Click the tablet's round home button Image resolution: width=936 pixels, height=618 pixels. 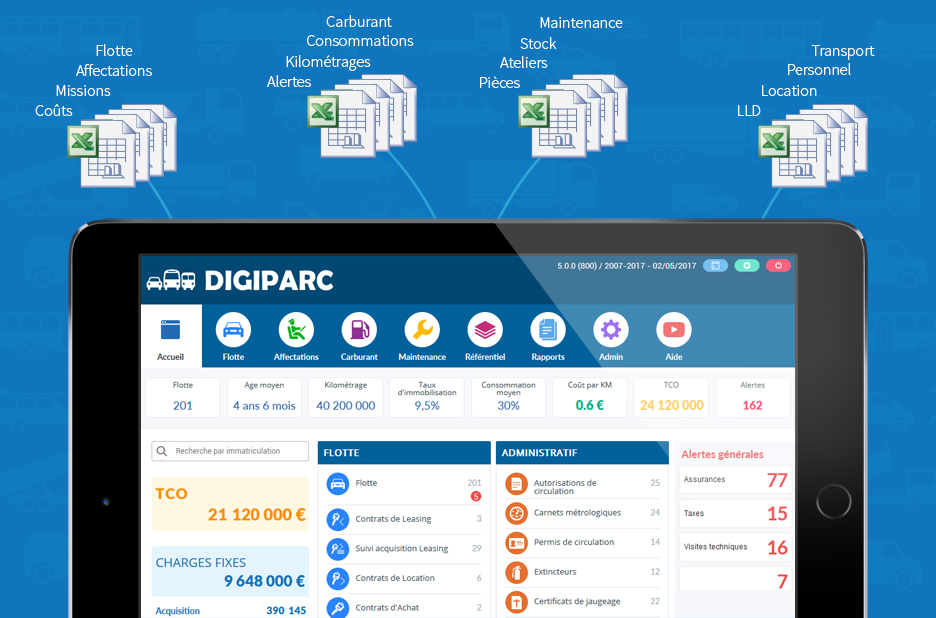point(833,502)
